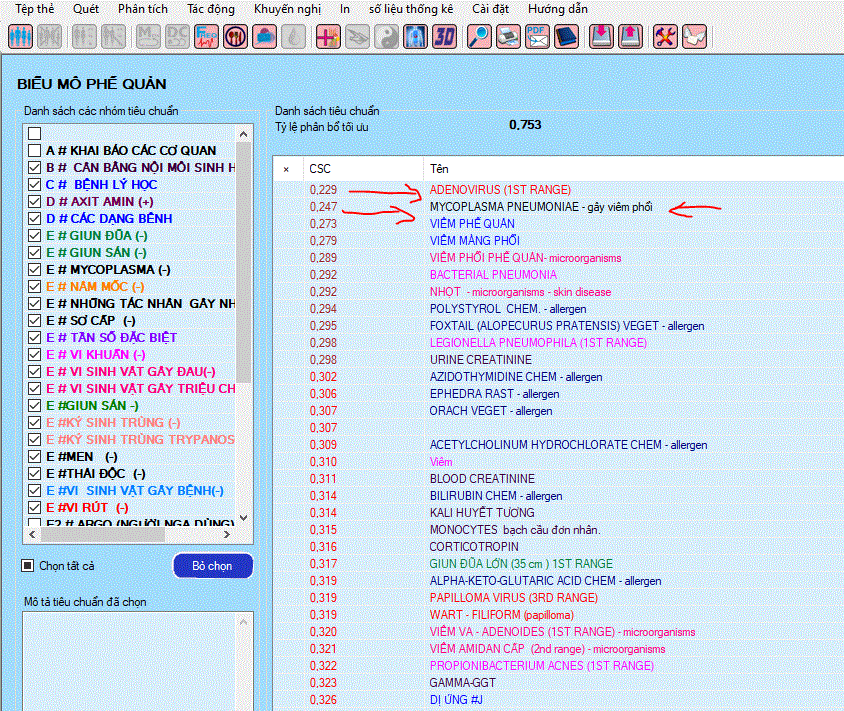
Task: Click the group list scroll-down arrow
Action: 243,519
